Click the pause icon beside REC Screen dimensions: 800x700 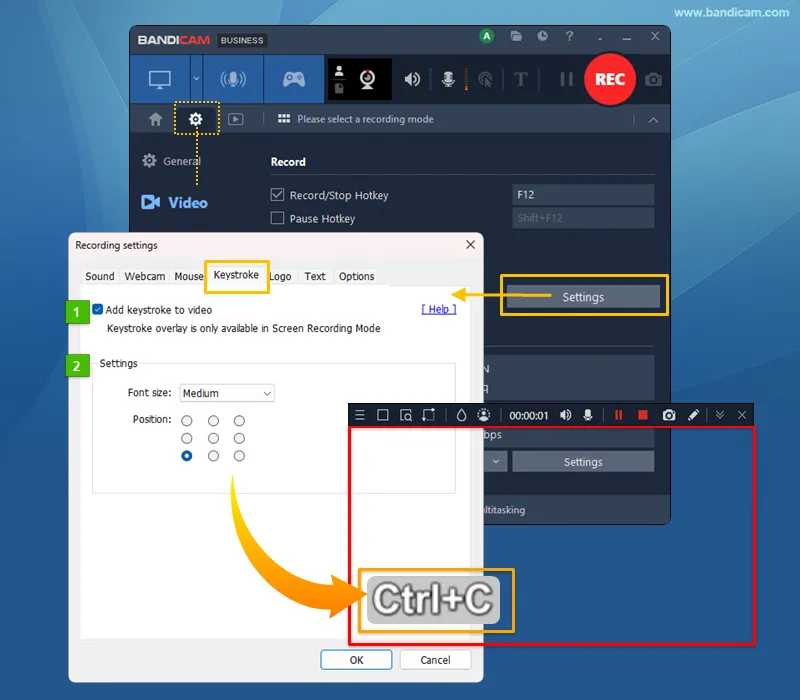tap(566, 79)
